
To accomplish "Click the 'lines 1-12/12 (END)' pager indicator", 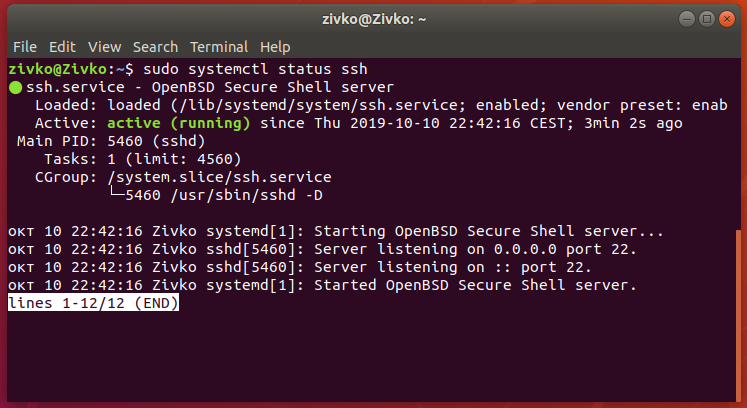I will (93, 303).
